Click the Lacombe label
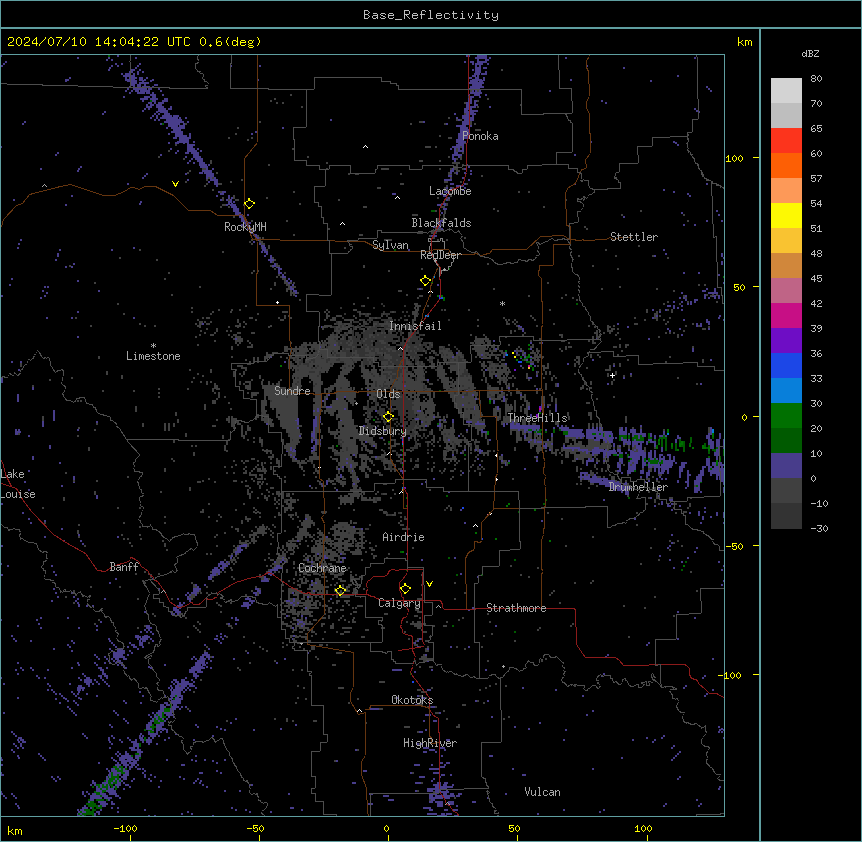Image resolution: width=862 pixels, height=842 pixels. point(450,191)
